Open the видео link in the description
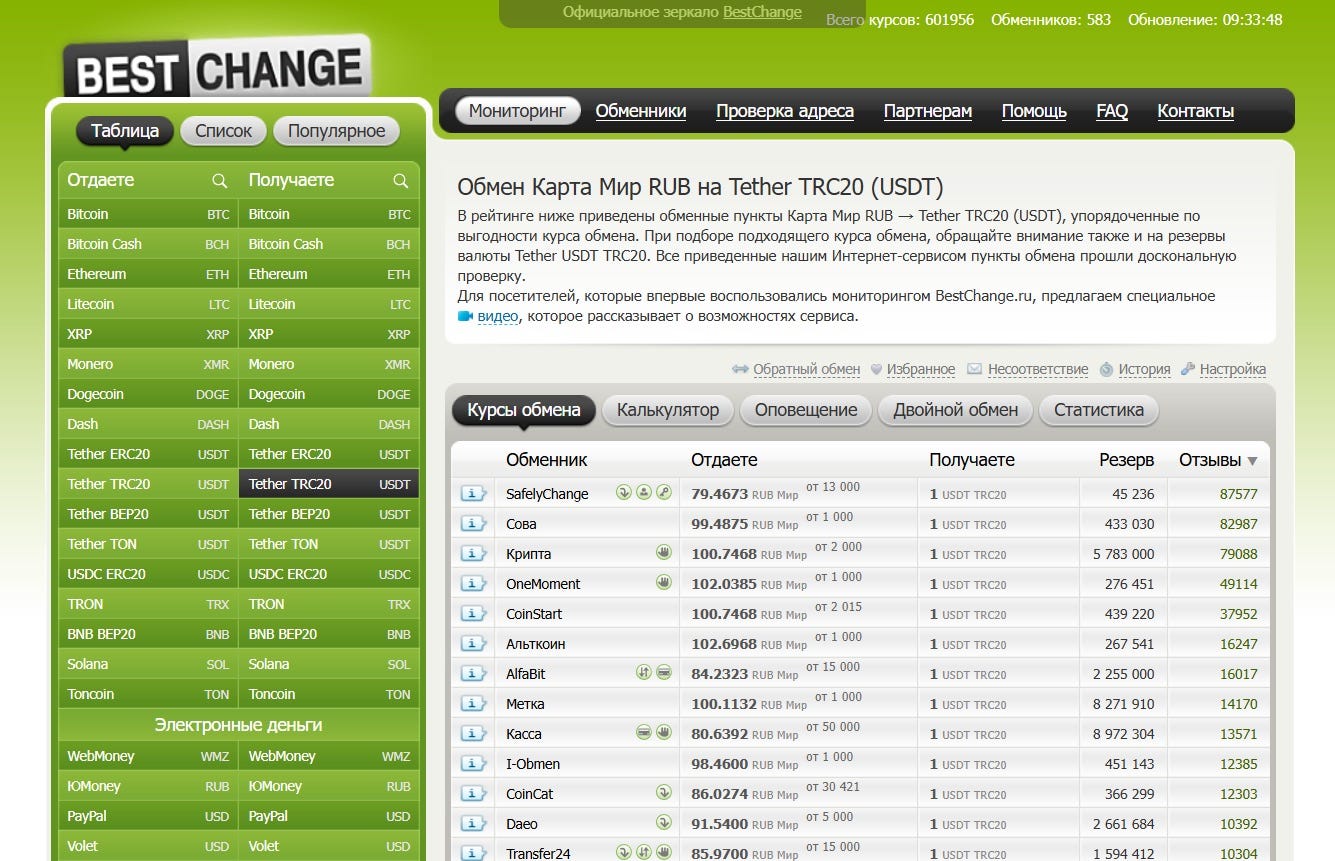Image resolution: width=1335 pixels, height=861 pixels. click(x=498, y=316)
